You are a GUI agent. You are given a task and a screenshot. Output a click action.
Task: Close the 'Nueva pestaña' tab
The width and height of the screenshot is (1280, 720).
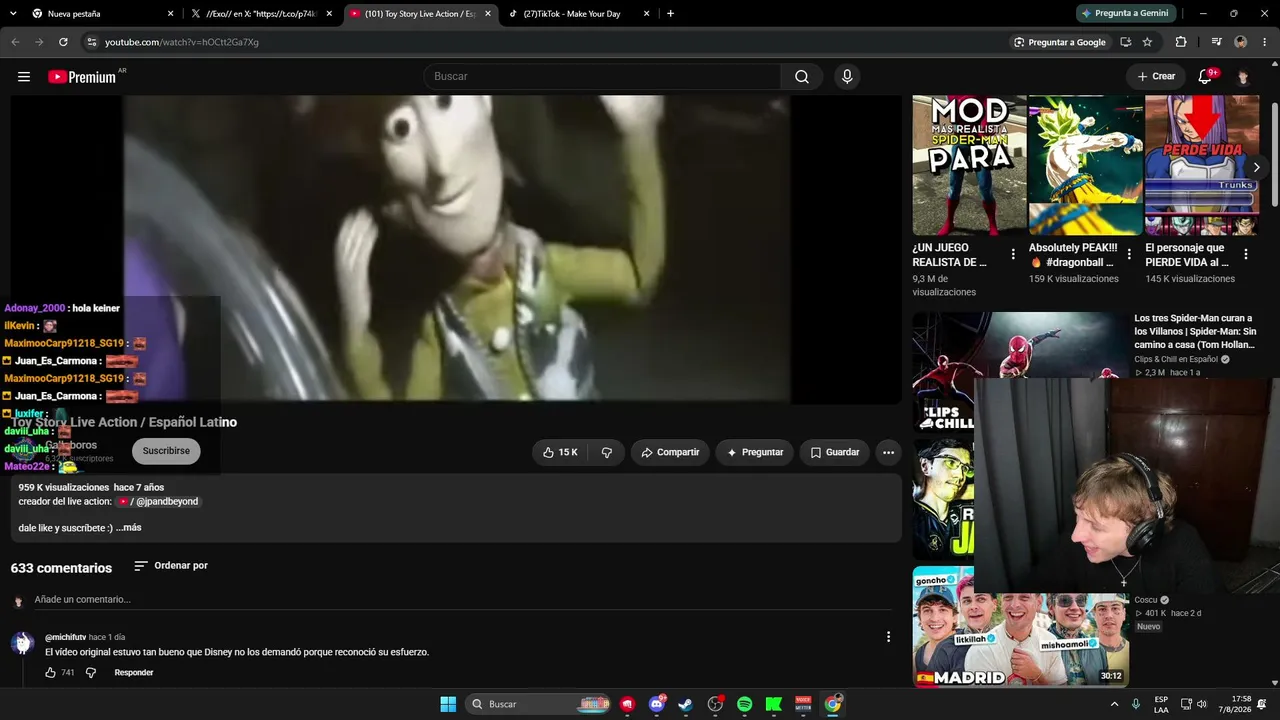point(170,14)
